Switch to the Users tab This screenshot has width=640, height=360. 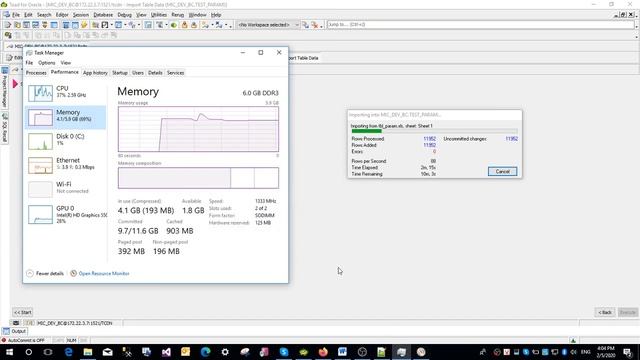pos(138,73)
